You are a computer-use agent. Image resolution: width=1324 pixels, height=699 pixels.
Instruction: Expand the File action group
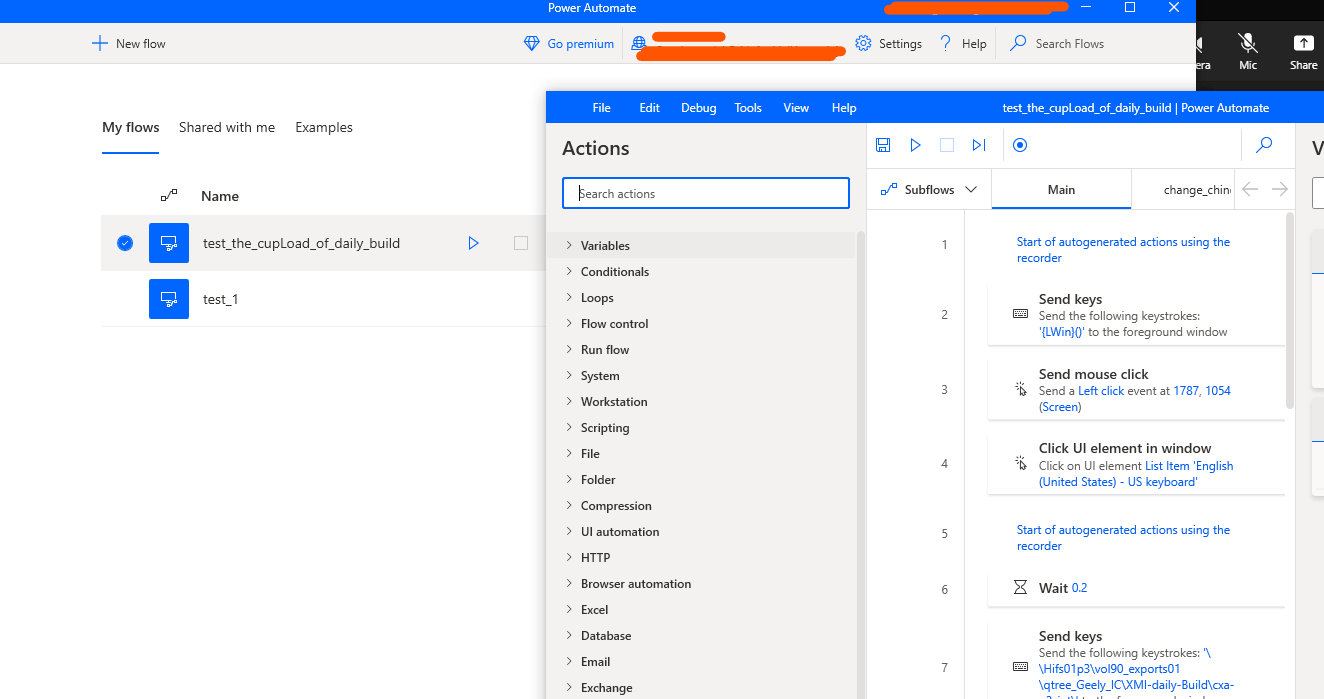[x=570, y=454]
